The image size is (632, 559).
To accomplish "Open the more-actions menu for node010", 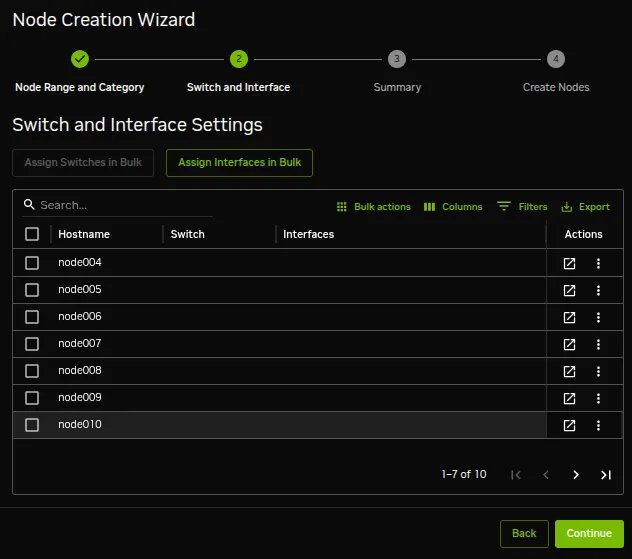I will pyautogui.click(x=598, y=426).
